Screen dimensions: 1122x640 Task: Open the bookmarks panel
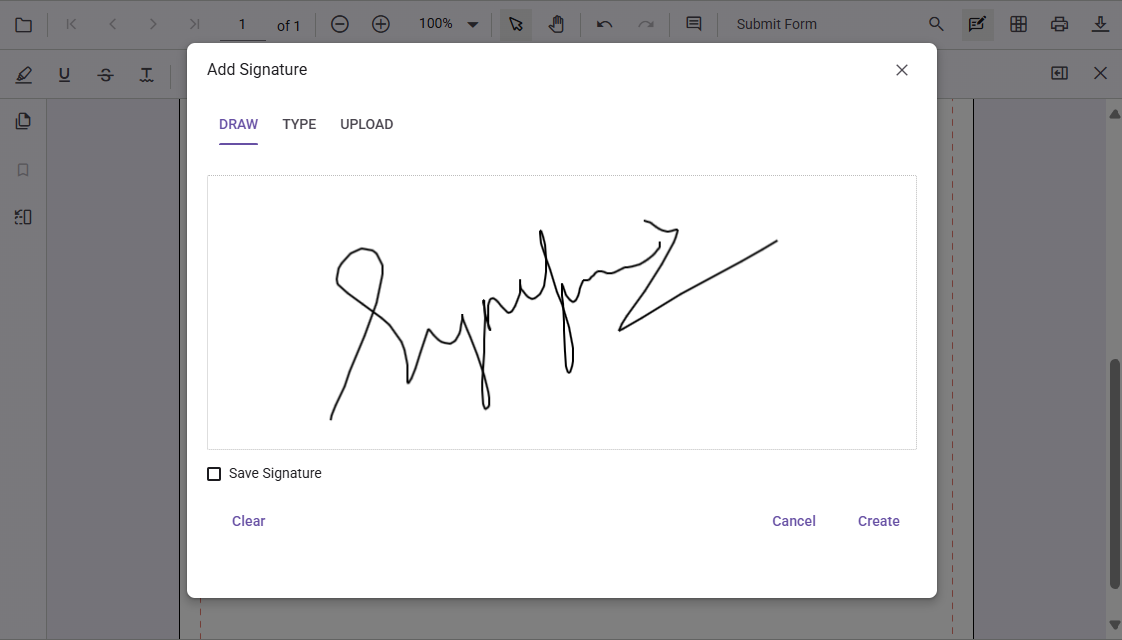23,169
